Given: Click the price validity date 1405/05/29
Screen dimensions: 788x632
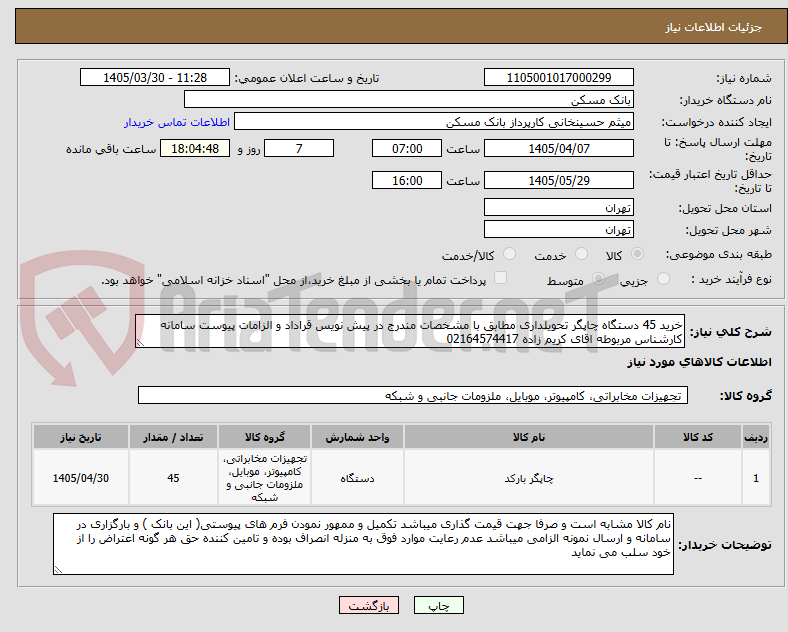Looking at the screenshot, I should (559, 180).
